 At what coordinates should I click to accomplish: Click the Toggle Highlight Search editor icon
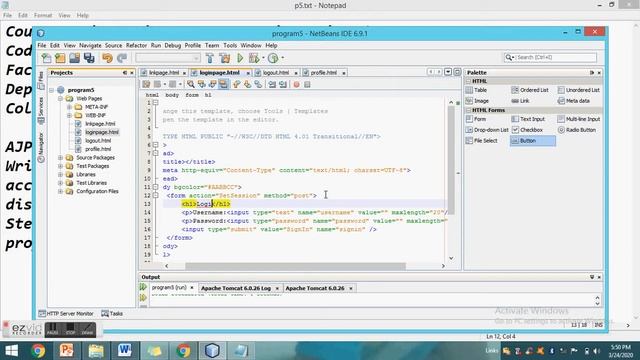(223, 84)
